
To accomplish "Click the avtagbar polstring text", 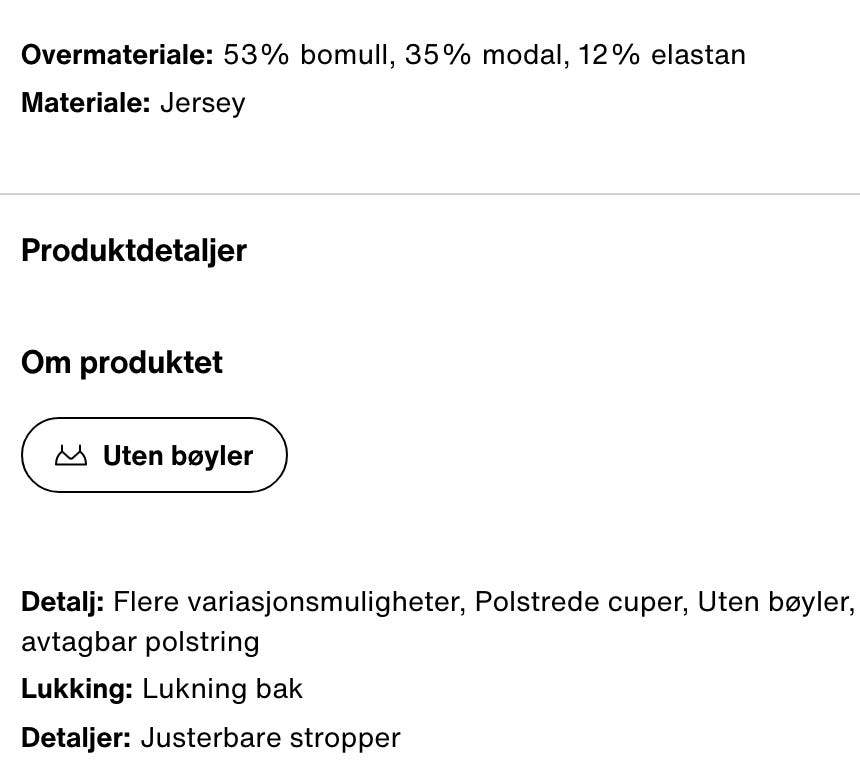I will tap(140, 642).
